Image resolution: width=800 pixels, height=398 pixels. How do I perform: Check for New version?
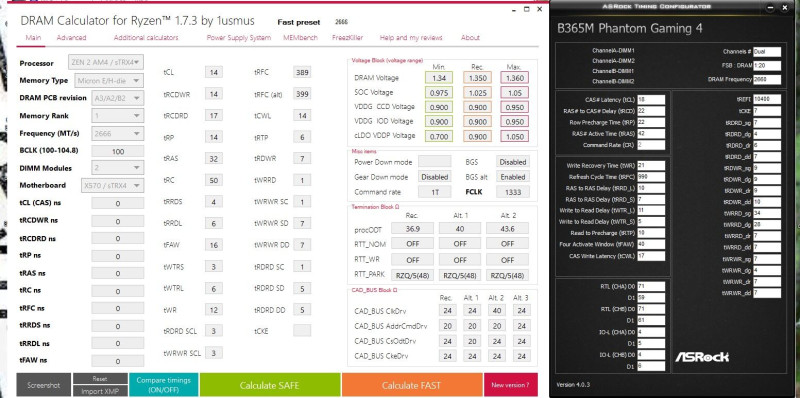pyautogui.click(x=510, y=385)
